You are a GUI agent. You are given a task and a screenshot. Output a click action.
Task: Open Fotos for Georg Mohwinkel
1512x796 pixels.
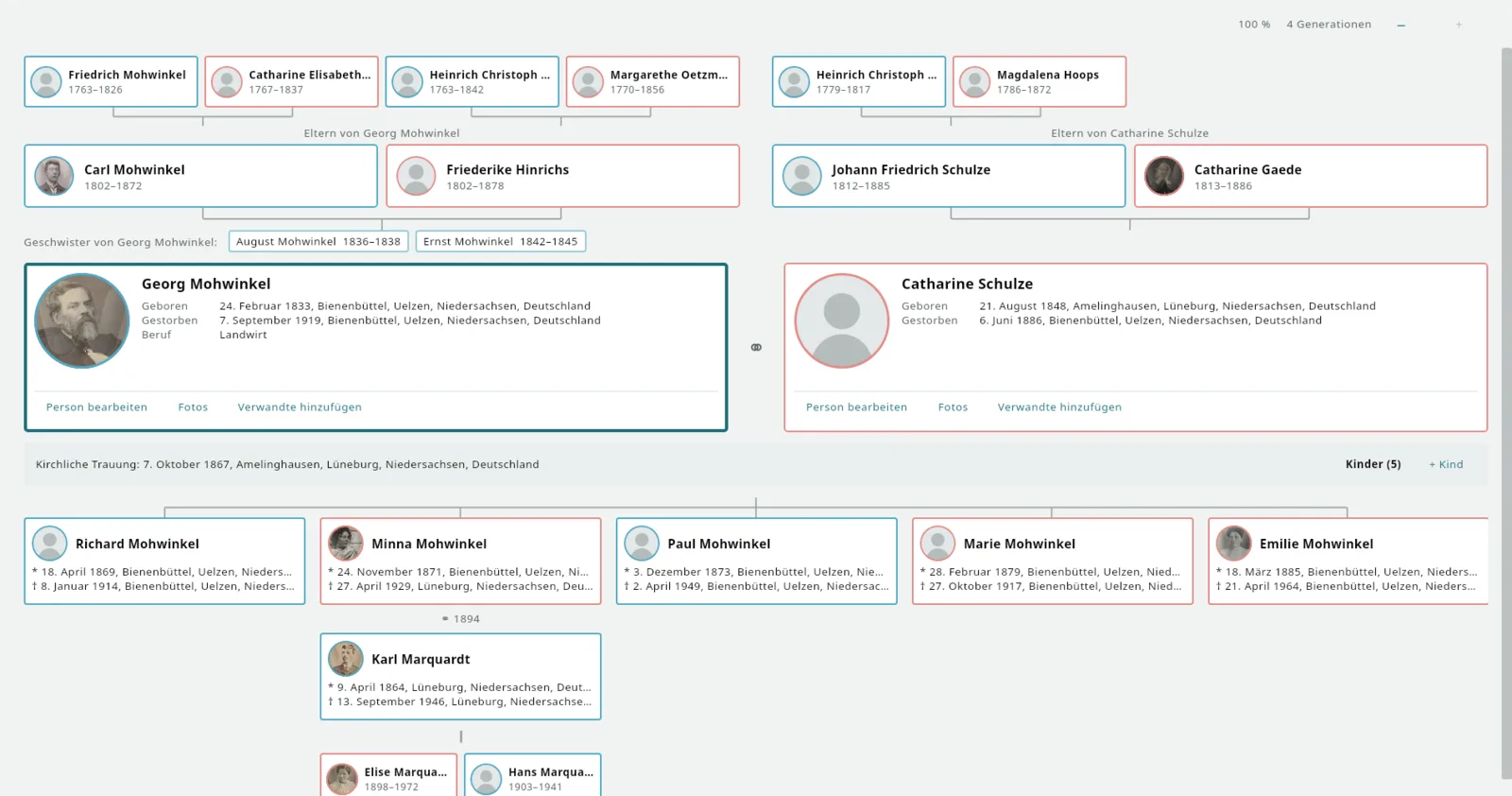point(193,407)
